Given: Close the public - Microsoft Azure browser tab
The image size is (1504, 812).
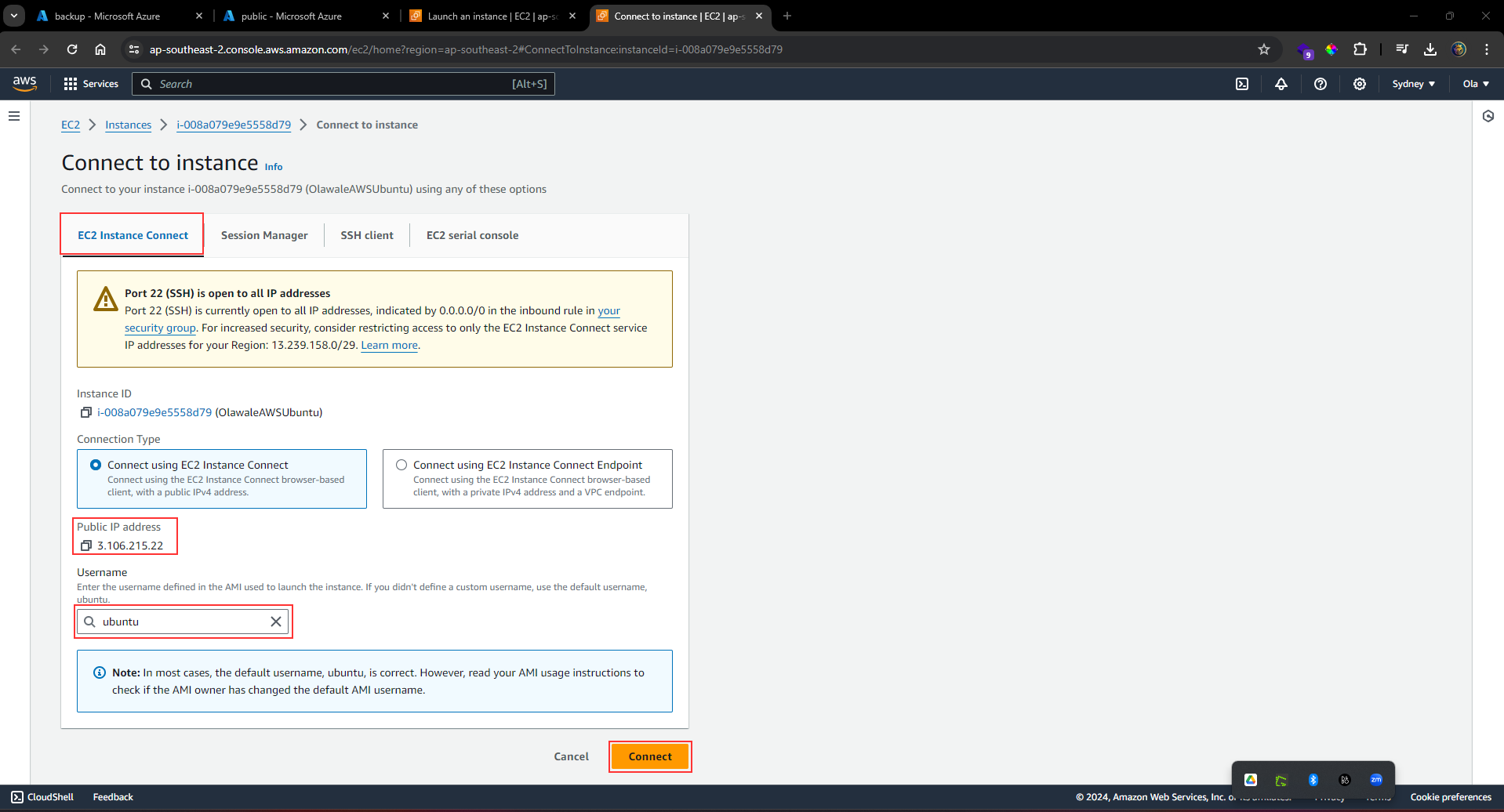Looking at the screenshot, I should click(x=386, y=16).
